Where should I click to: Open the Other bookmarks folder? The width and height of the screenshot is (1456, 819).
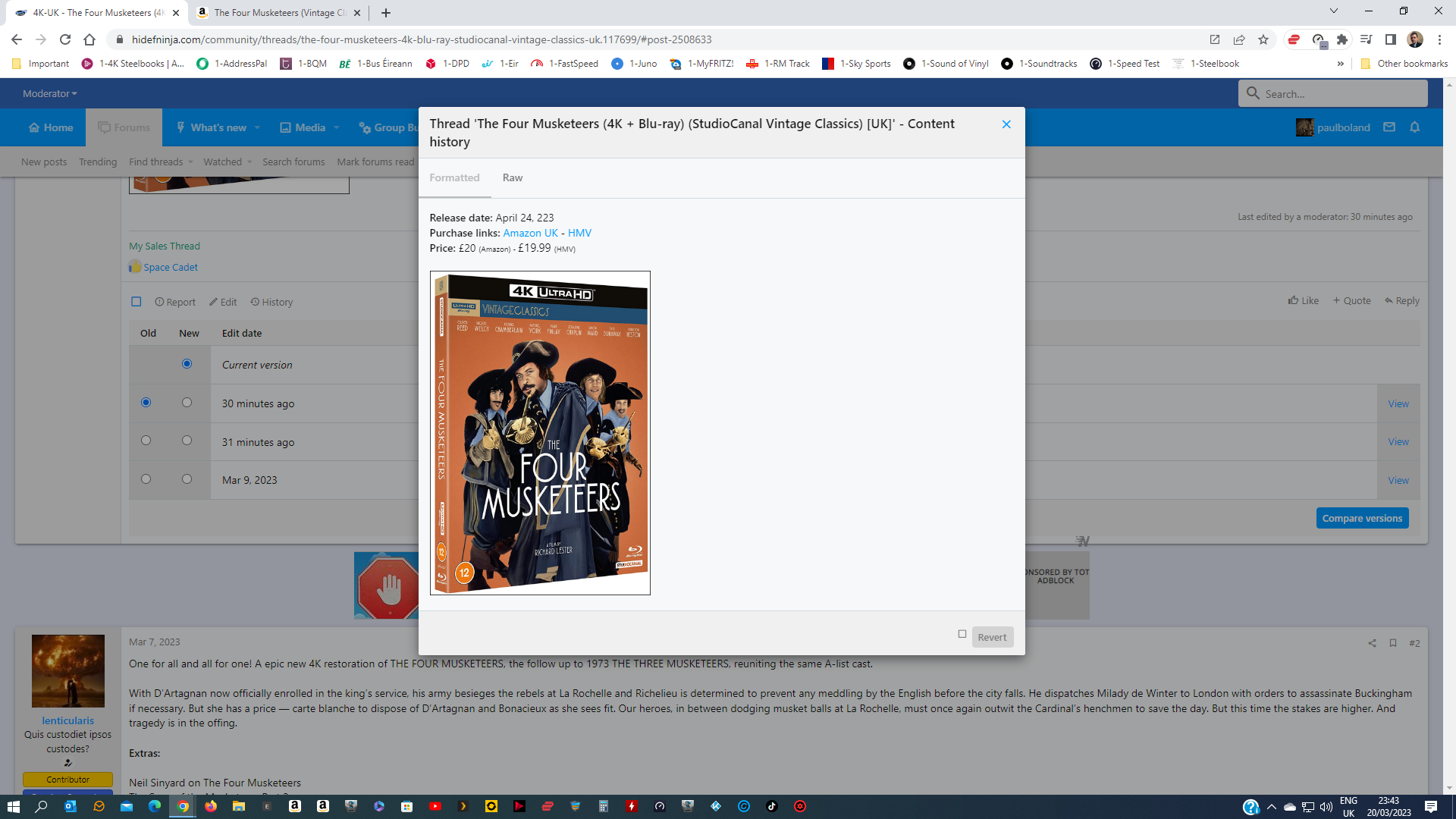click(1404, 64)
